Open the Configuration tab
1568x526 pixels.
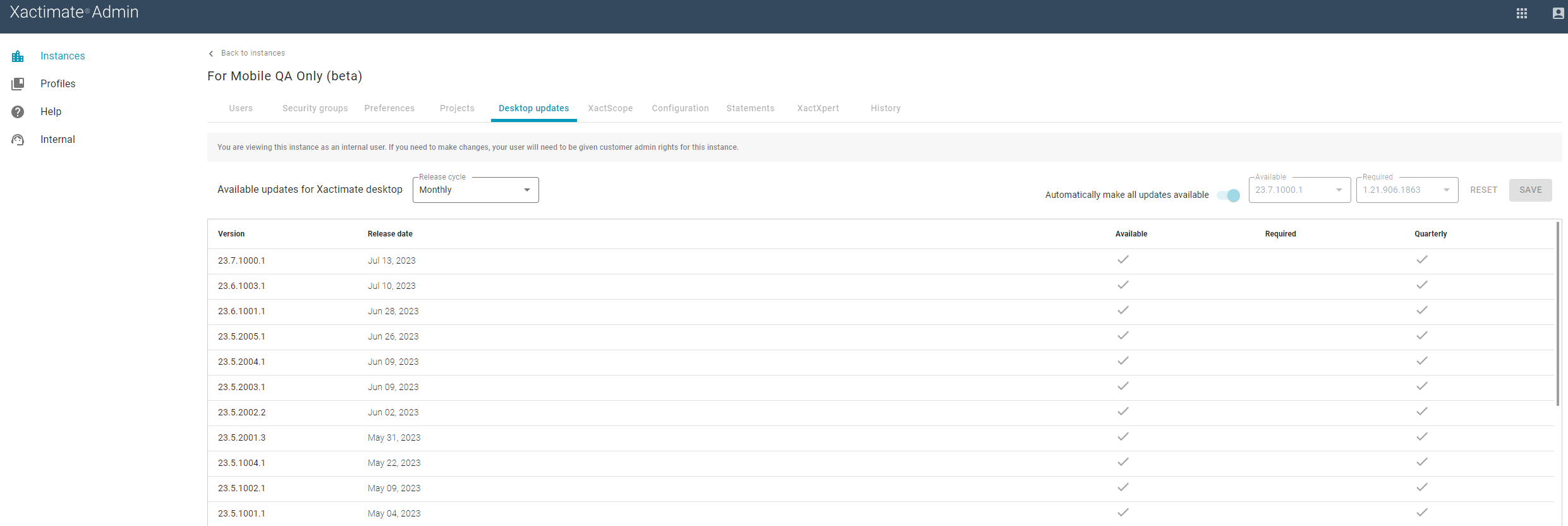680,108
